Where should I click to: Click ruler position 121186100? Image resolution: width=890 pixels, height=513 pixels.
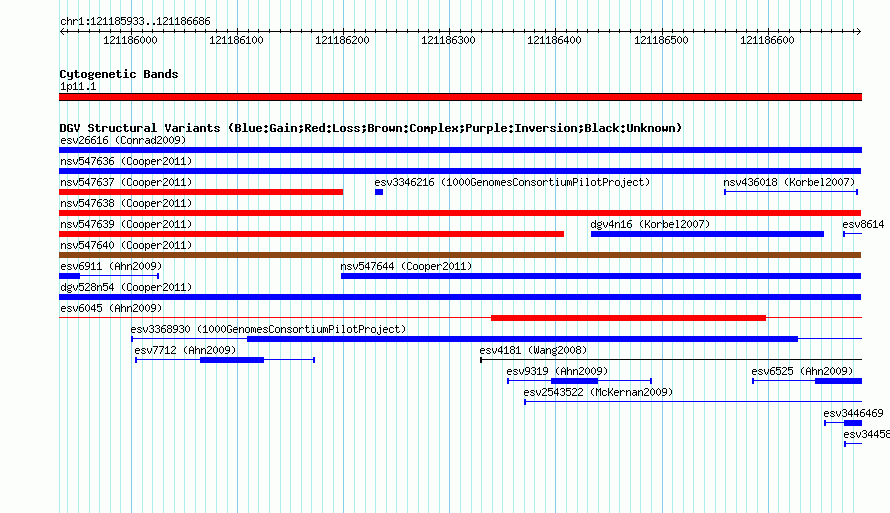point(237,40)
